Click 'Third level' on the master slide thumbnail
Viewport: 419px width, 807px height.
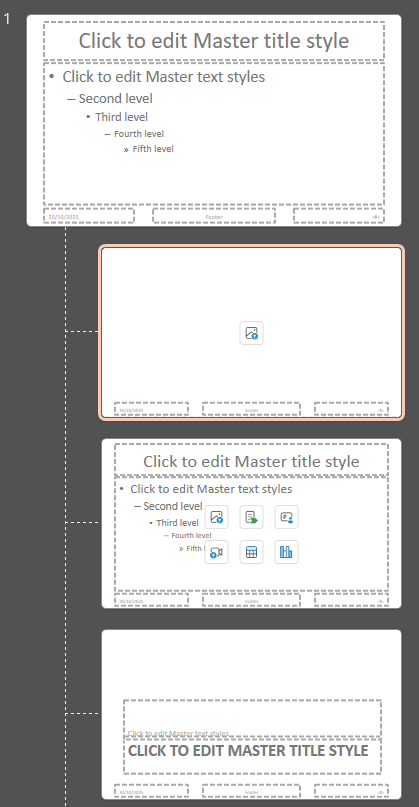pos(121,117)
